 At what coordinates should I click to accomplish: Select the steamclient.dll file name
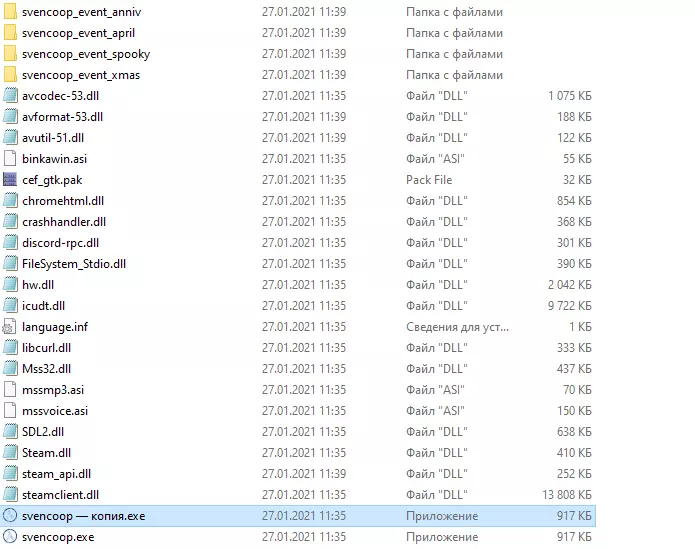60,494
